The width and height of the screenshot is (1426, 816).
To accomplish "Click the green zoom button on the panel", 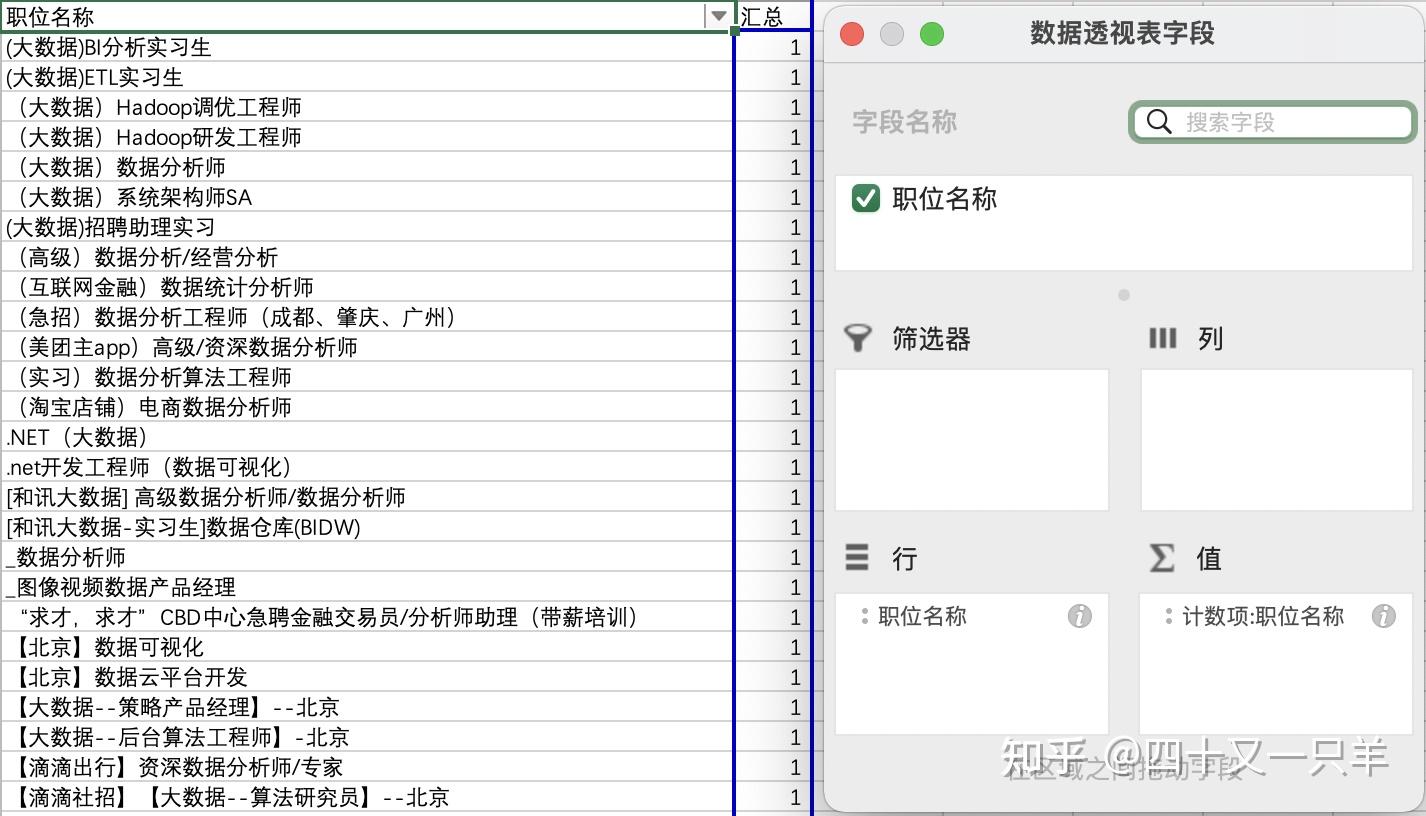I will (931, 33).
